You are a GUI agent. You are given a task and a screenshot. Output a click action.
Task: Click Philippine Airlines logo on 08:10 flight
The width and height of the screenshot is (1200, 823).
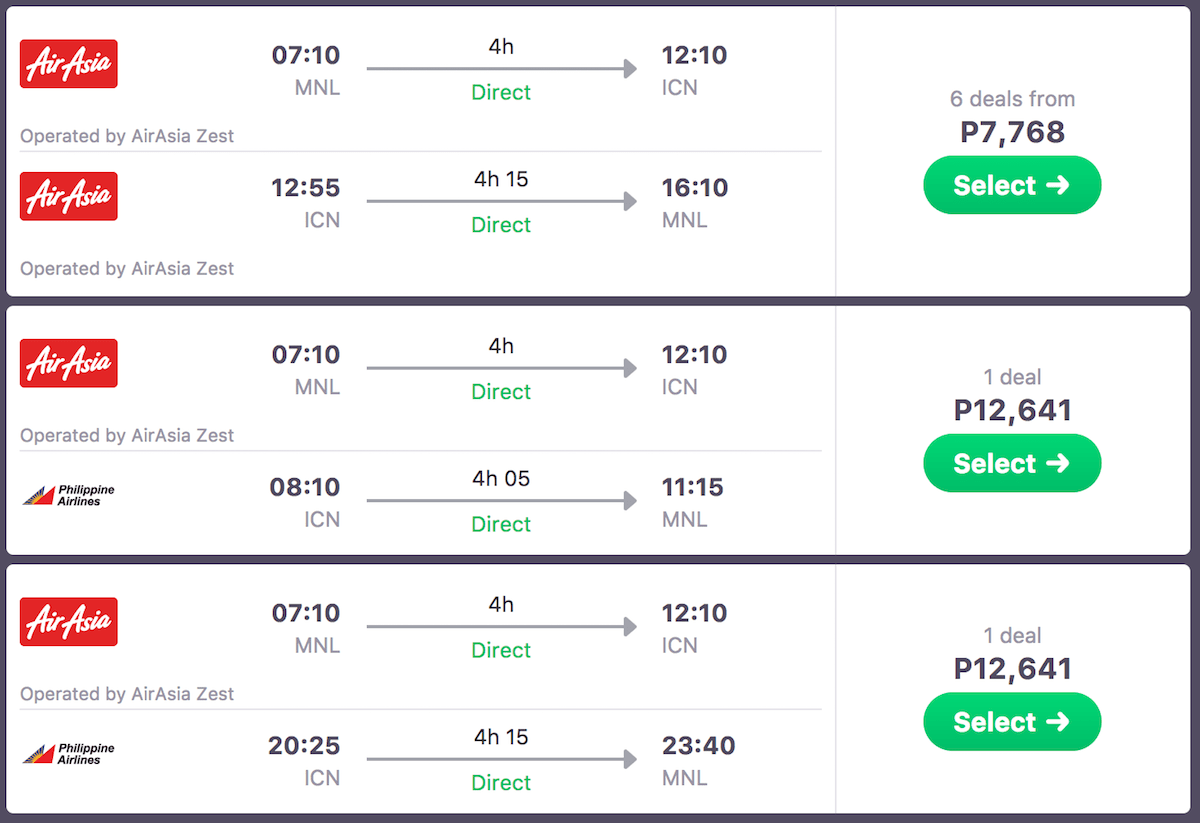(x=69, y=495)
